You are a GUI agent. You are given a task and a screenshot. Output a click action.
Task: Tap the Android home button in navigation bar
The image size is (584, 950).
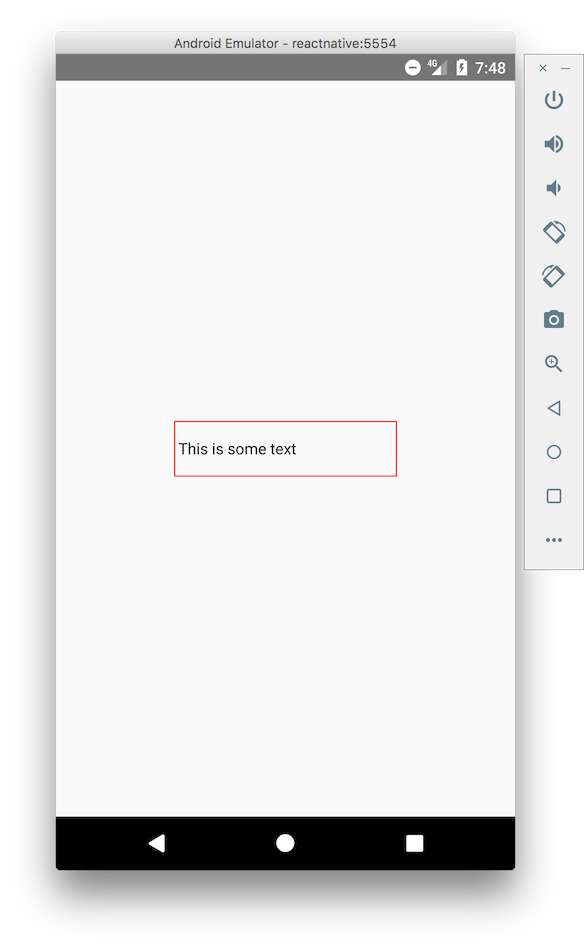285,843
